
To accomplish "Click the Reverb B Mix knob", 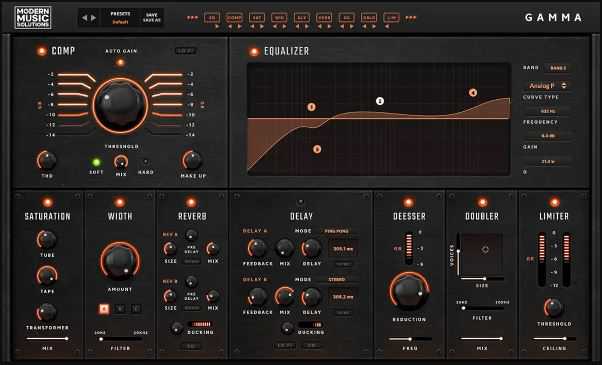I will [x=213, y=296].
